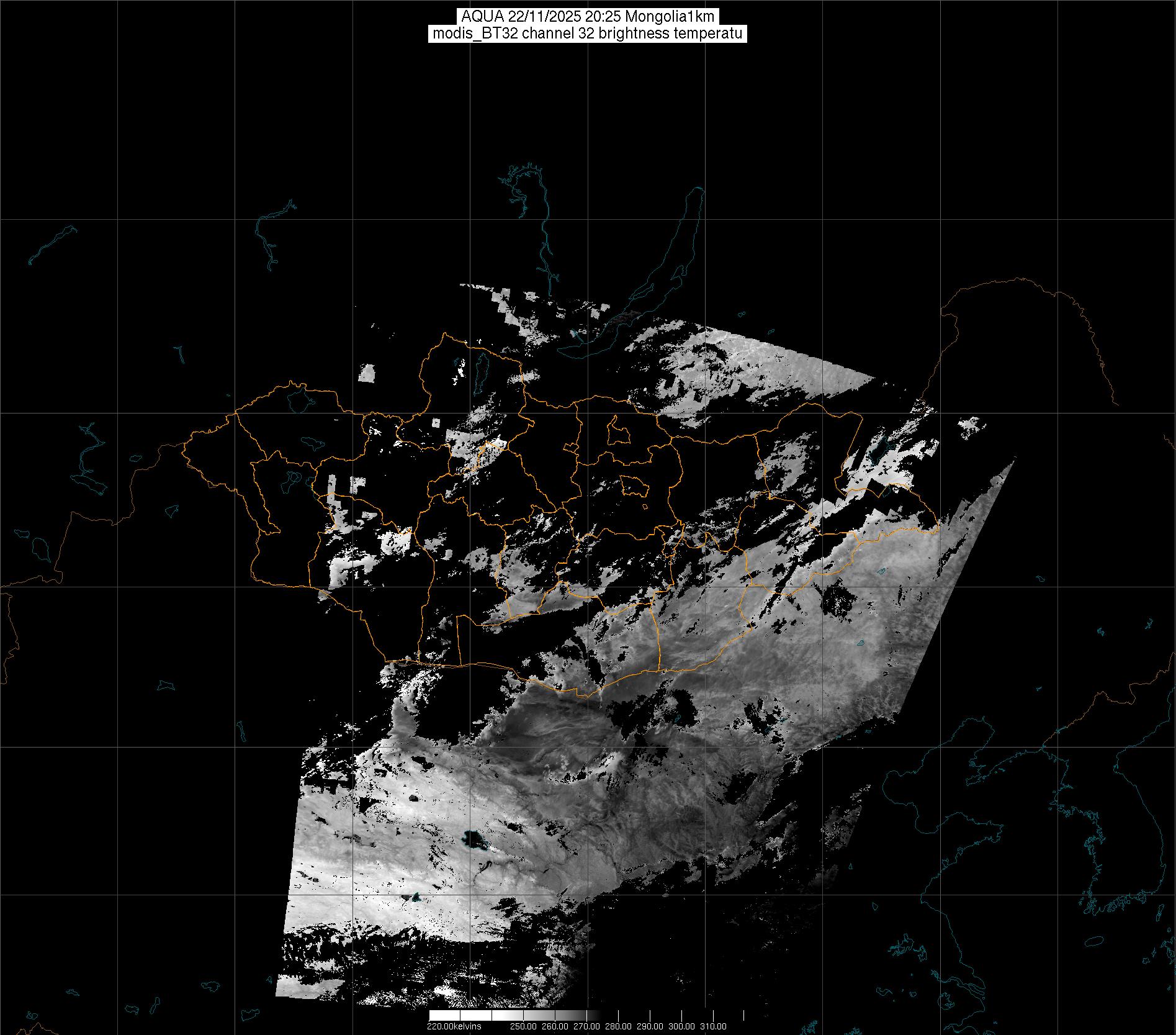Pick the 300.00 value on the scale
1176x1035 pixels.
pos(681,1026)
